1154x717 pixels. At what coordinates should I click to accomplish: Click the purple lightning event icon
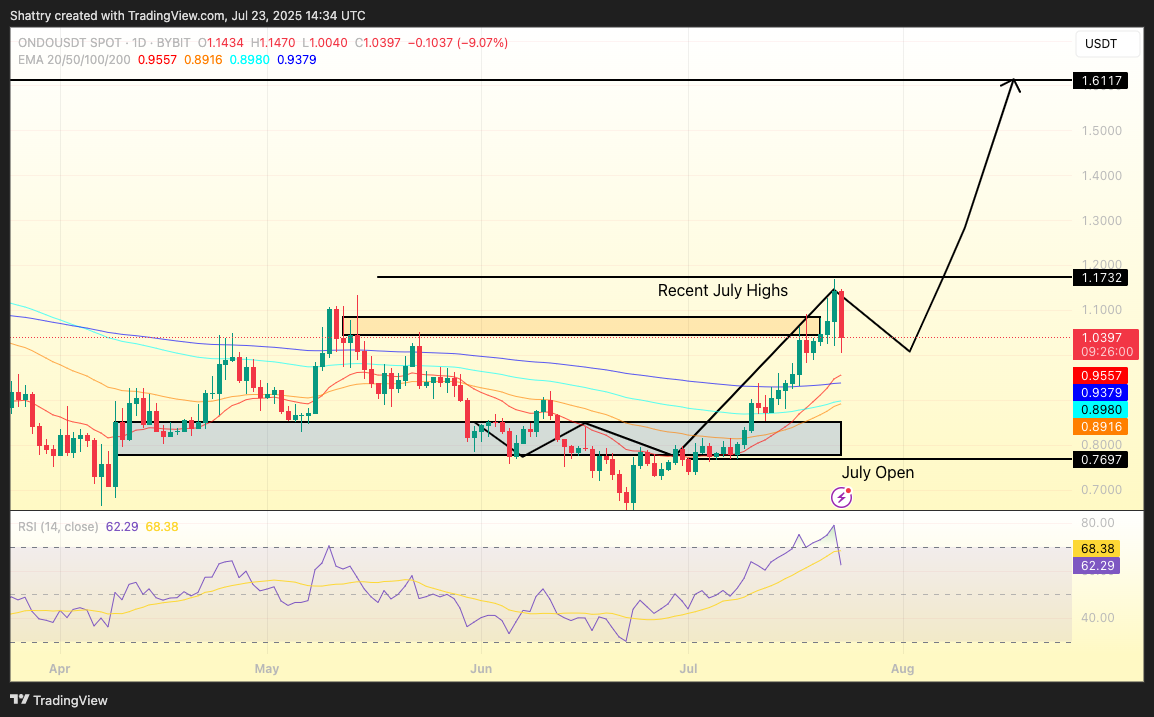842,497
